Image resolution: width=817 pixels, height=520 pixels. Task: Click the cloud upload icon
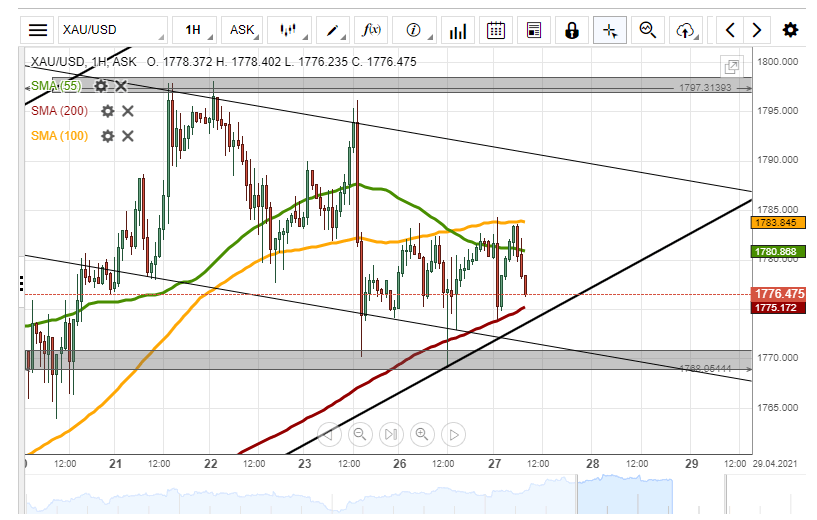686,30
